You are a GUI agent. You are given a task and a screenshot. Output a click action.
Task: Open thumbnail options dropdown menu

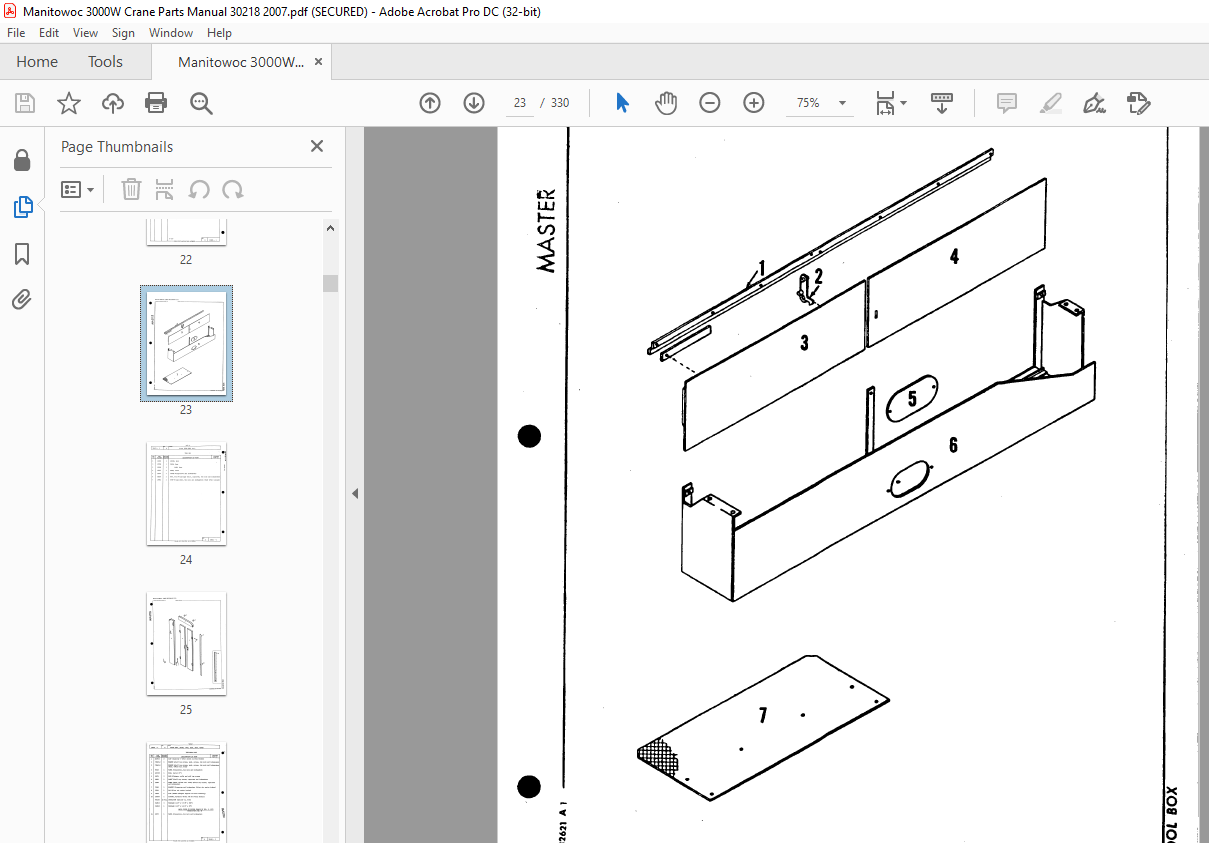78,189
